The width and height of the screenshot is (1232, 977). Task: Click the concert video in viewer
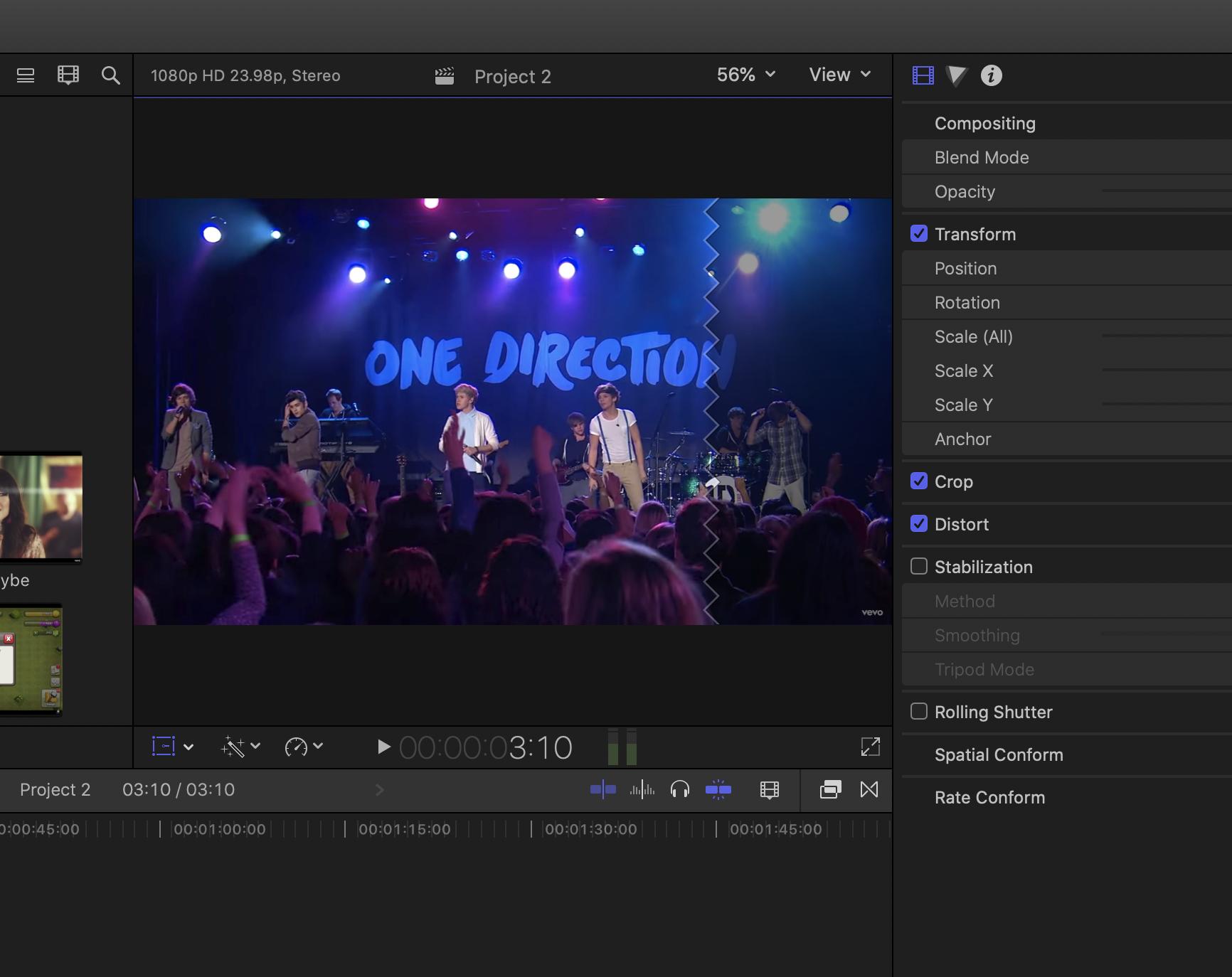(x=513, y=412)
